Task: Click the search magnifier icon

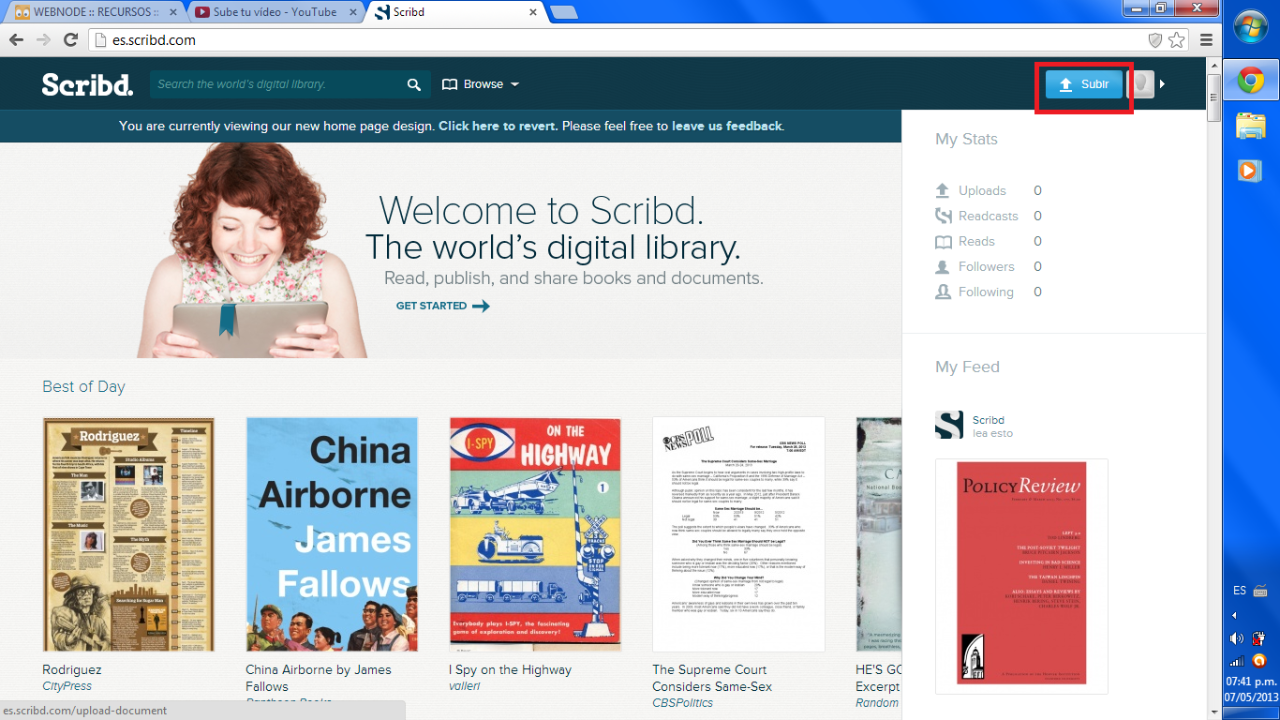Action: click(x=414, y=85)
